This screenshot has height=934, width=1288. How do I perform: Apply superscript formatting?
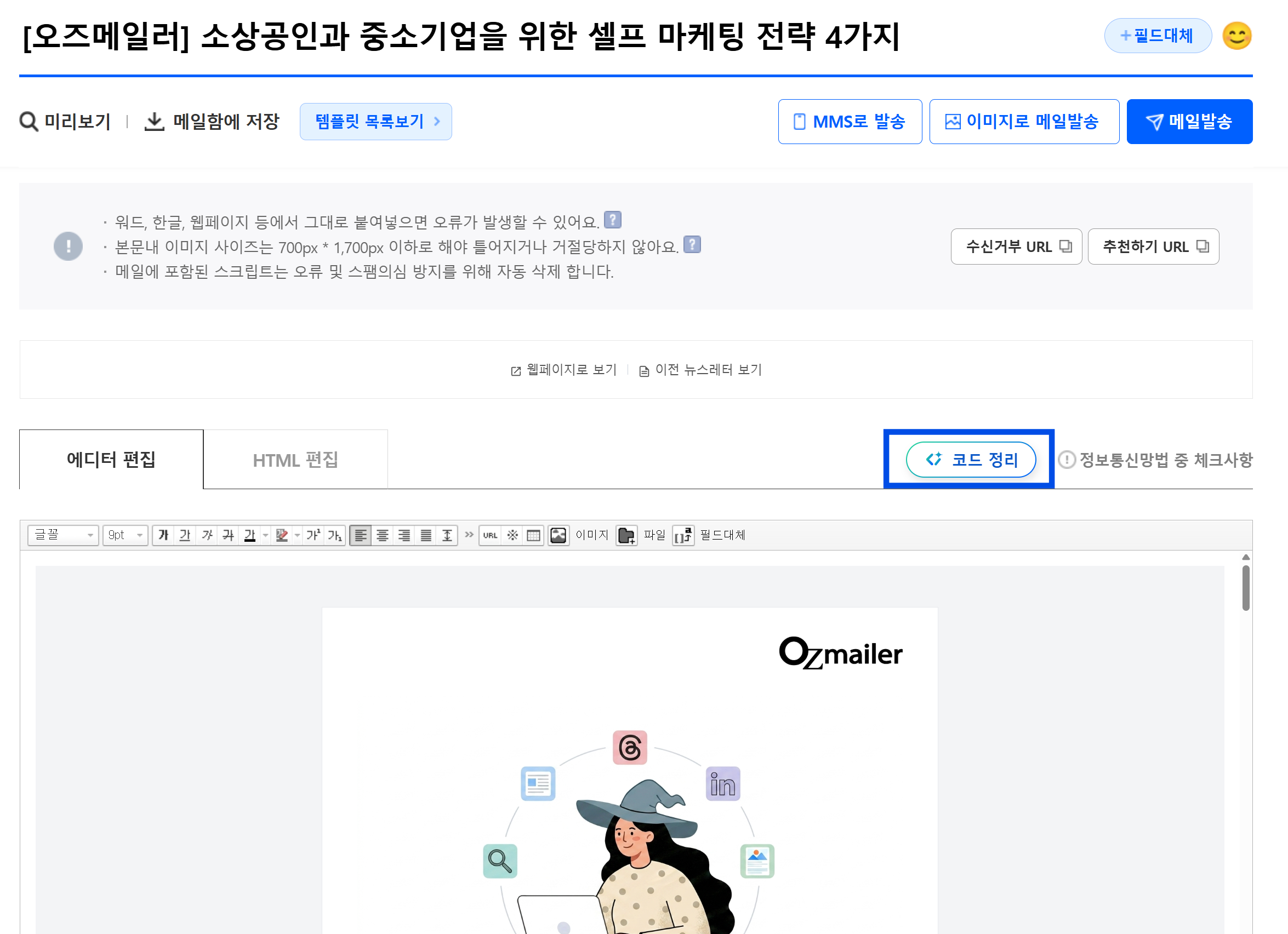(x=314, y=535)
